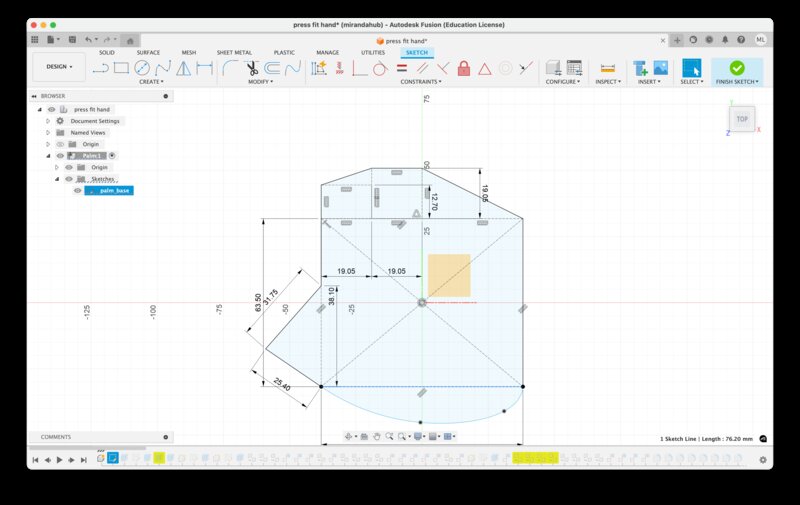800x505 pixels.
Task: Click the orange square profile in sketch
Action: tap(449, 275)
